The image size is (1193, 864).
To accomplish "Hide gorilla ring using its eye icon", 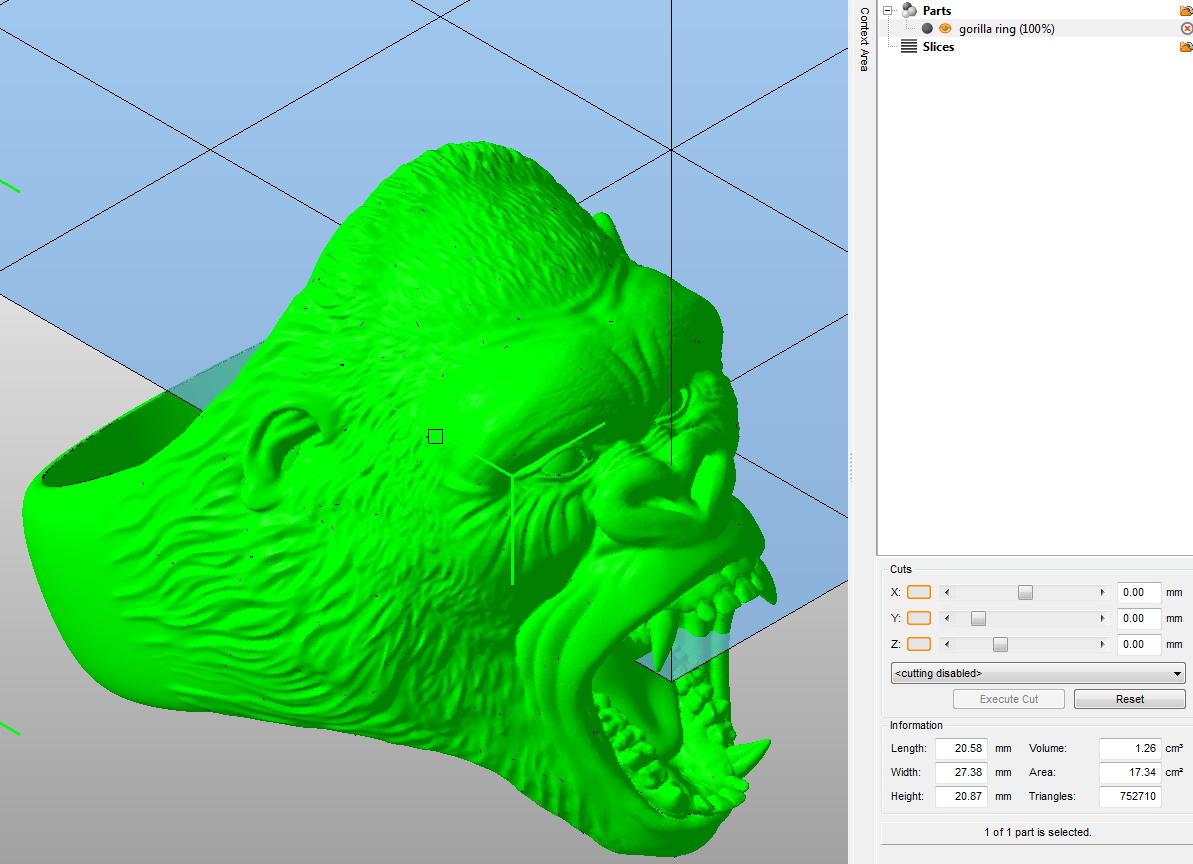I will click(945, 29).
